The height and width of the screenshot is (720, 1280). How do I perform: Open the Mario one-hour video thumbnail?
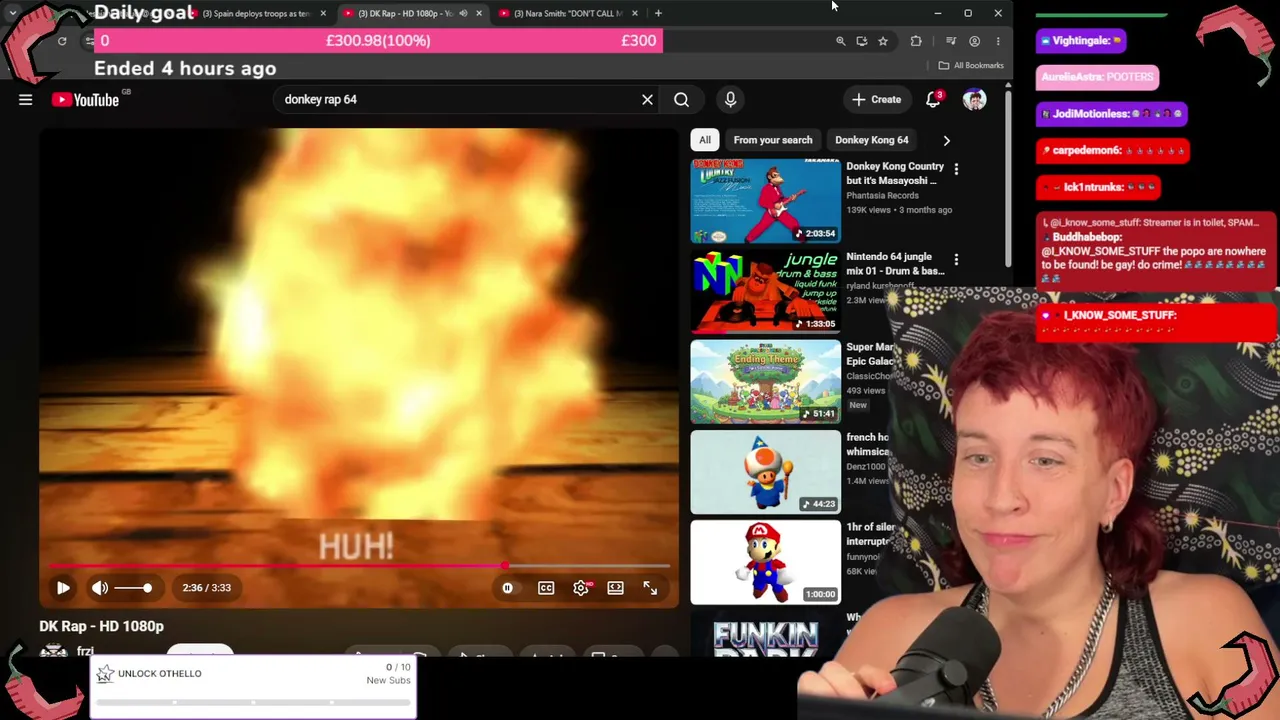(x=766, y=562)
